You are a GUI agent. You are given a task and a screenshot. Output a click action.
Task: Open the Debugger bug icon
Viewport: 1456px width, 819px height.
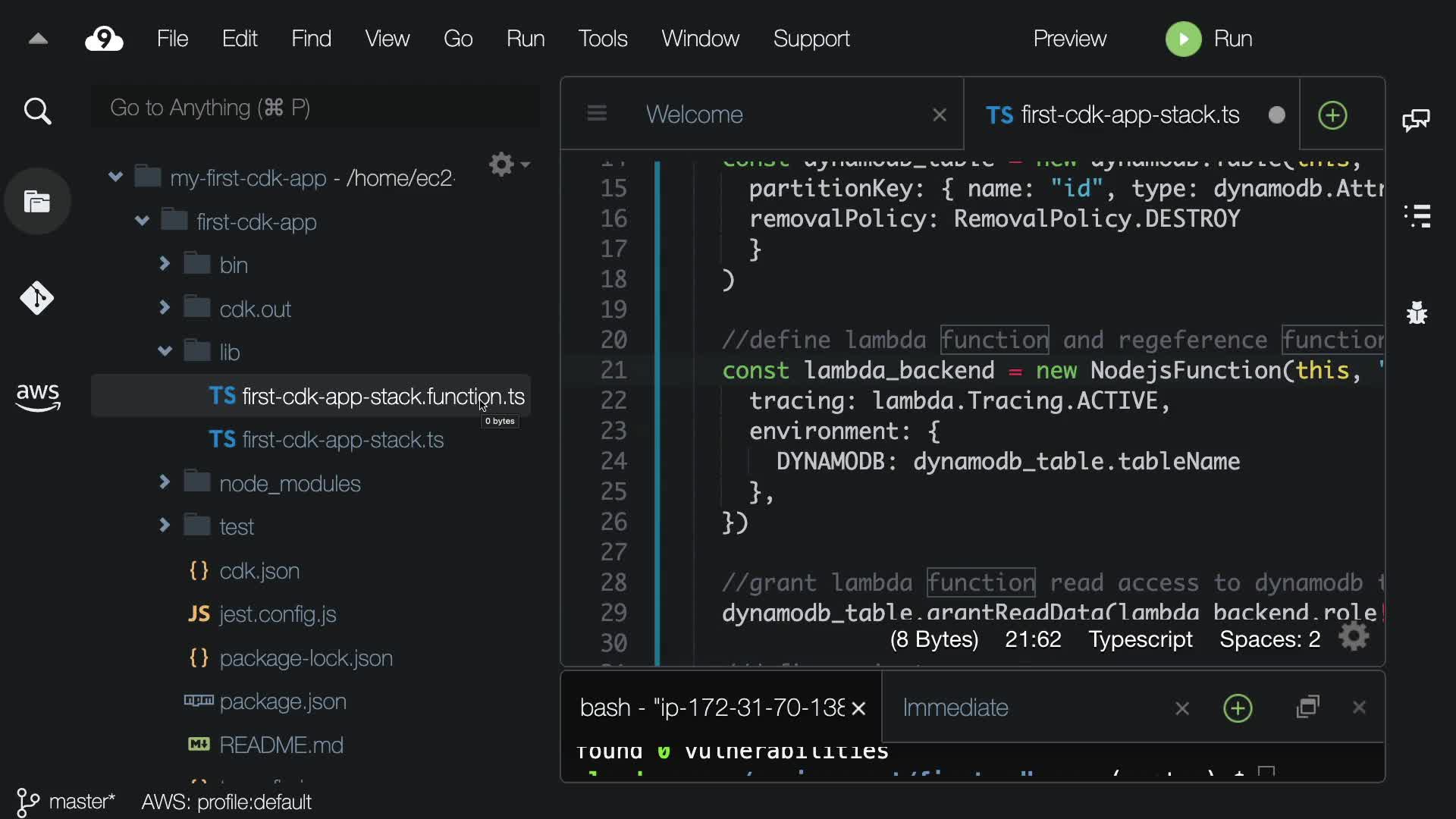[1417, 312]
